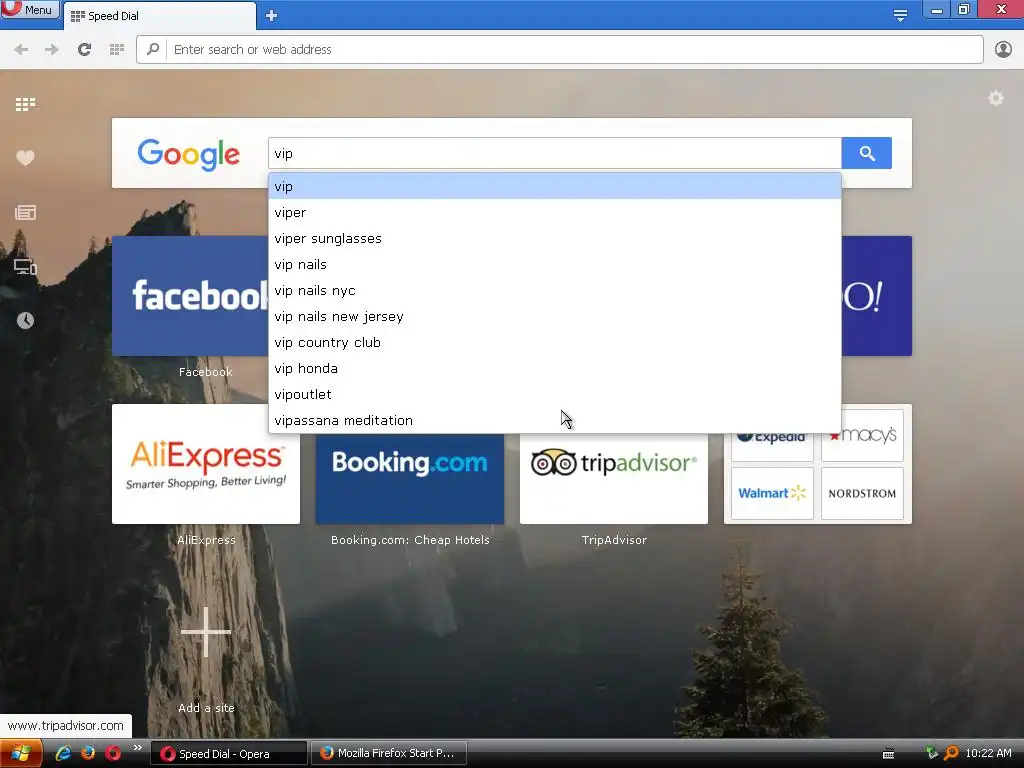1024x768 pixels.
Task: Select the 'vip nails nyc' suggestion
Action: click(554, 291)
